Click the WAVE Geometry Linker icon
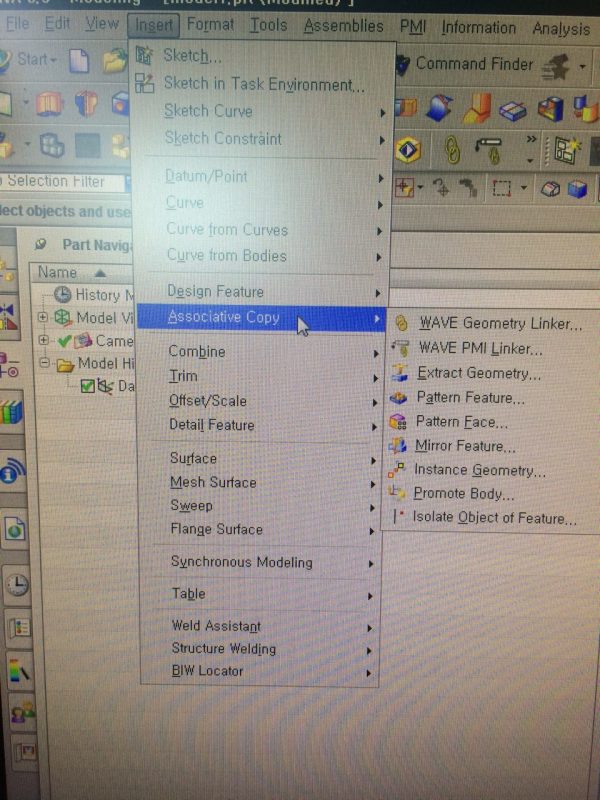The width and height of the screenshot is (600, 800). coord(402,323)
